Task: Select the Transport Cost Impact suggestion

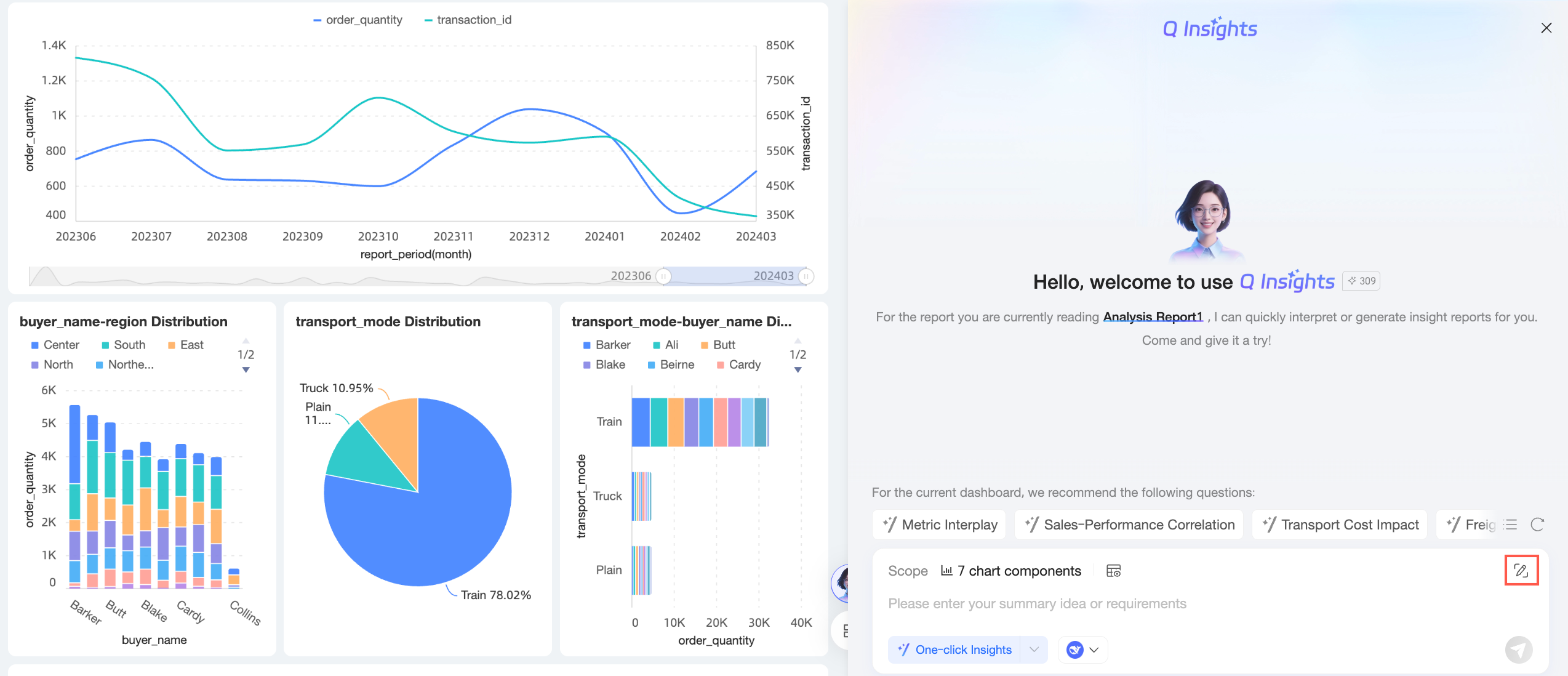Action: [x=1340, y=525]
